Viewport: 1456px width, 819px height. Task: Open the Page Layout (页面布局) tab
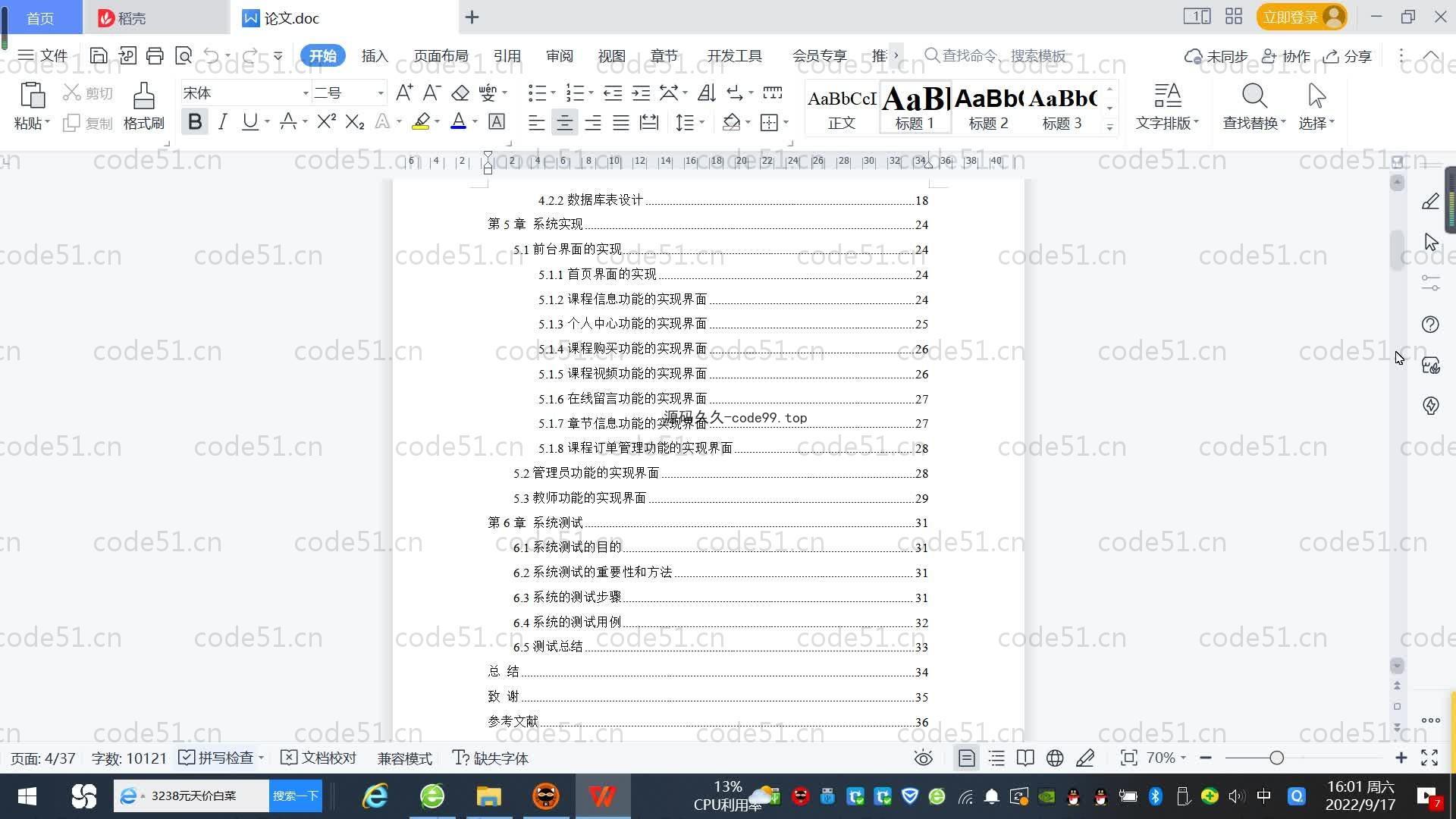441,55
